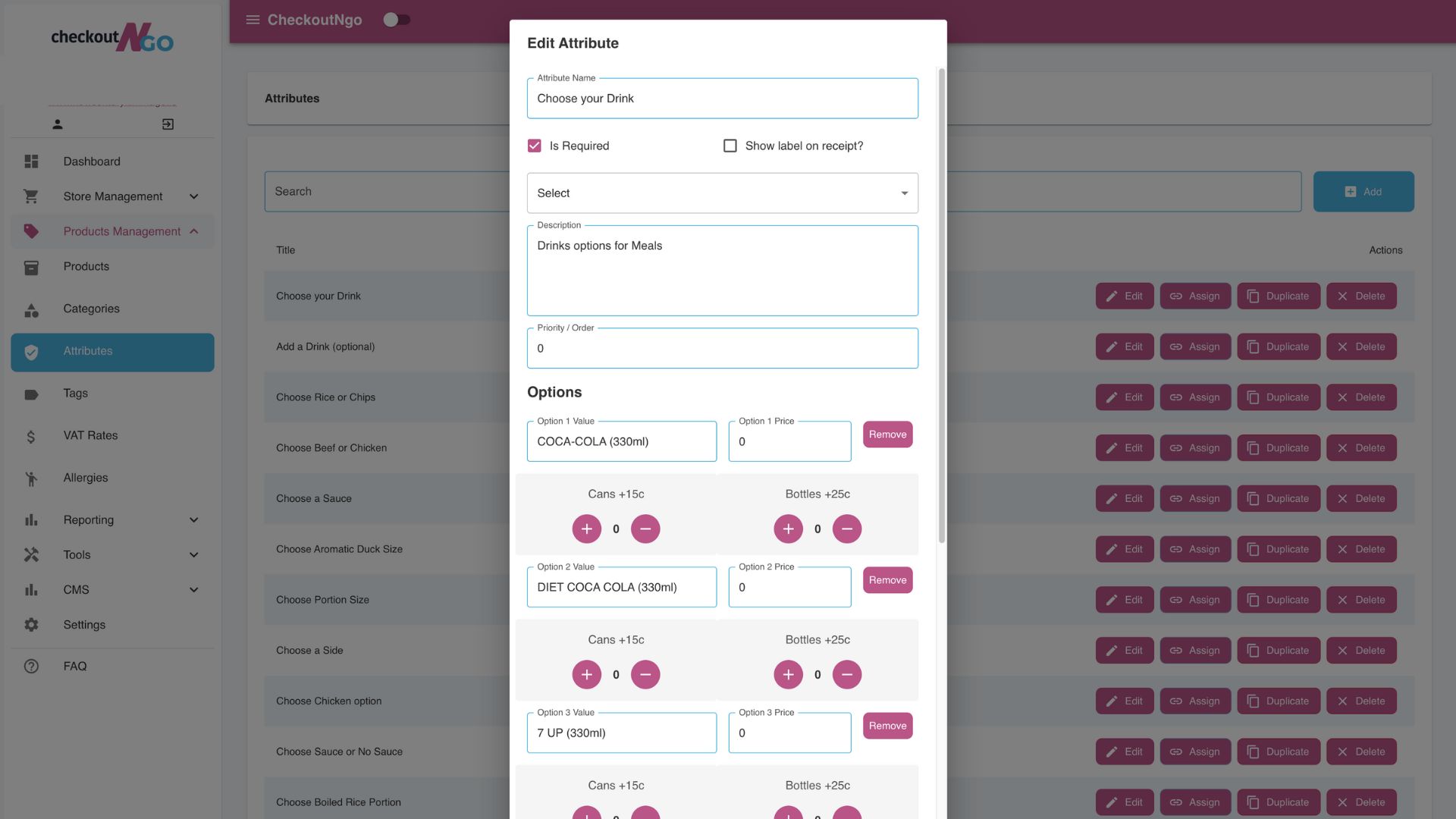
Task: Open Dashboard from the sidebar
Action: 92,162
